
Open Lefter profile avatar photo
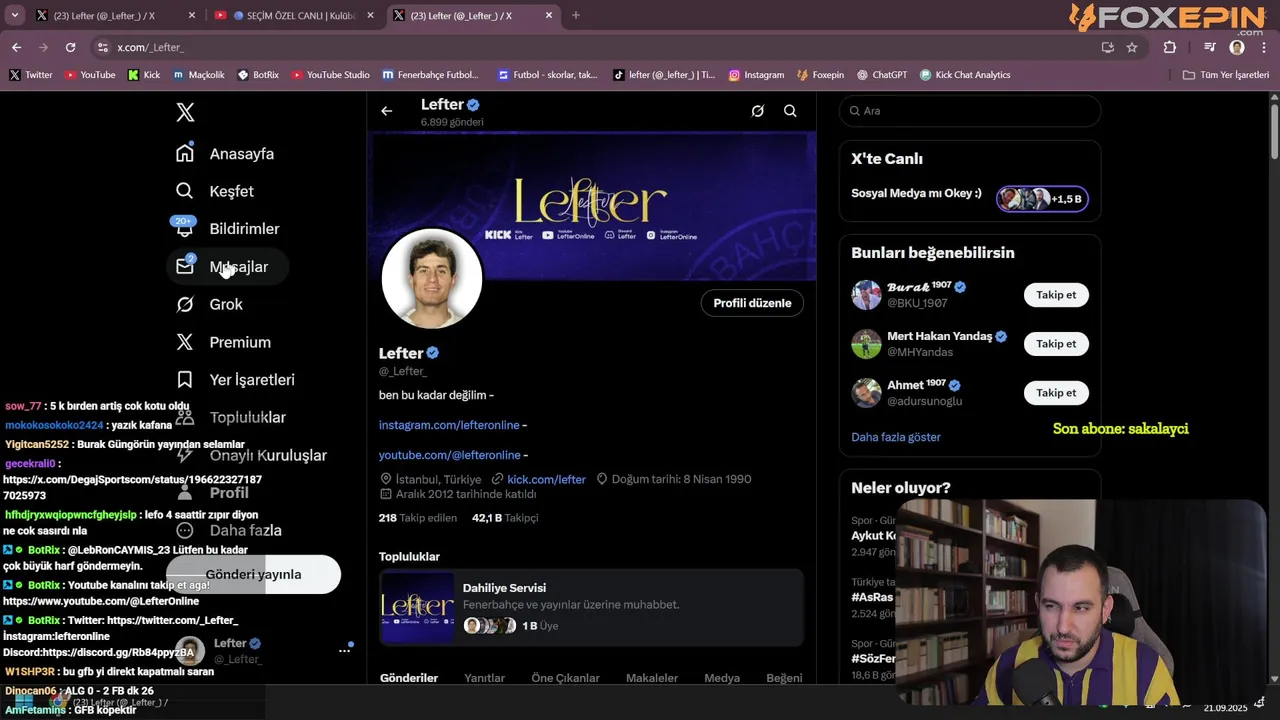432,279
